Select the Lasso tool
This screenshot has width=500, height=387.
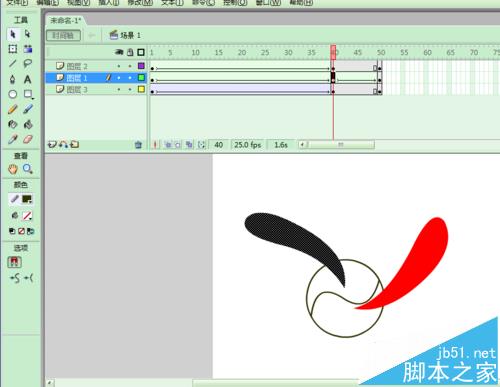click(28, 63)
